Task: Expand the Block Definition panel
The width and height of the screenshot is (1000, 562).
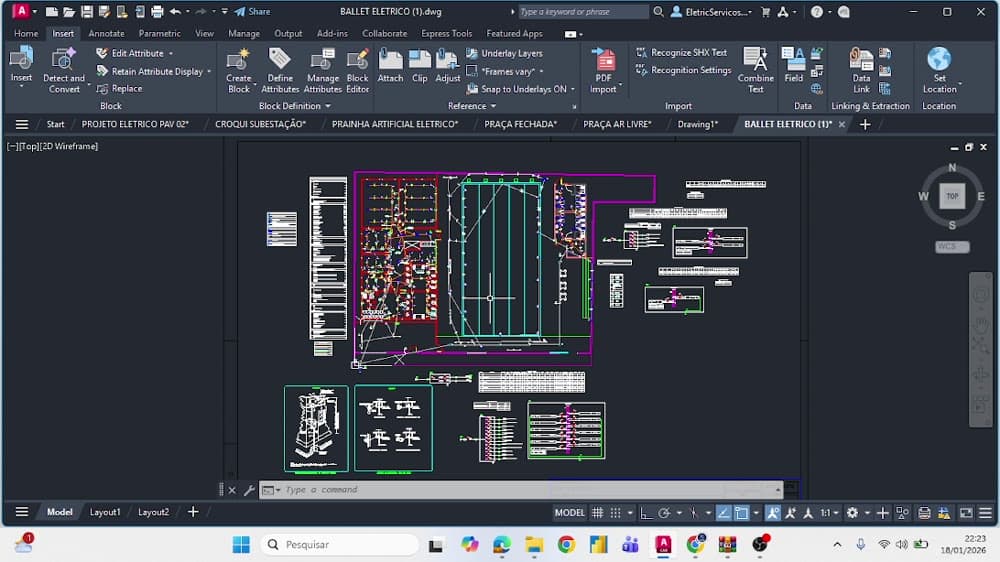Action: (295, 106)
